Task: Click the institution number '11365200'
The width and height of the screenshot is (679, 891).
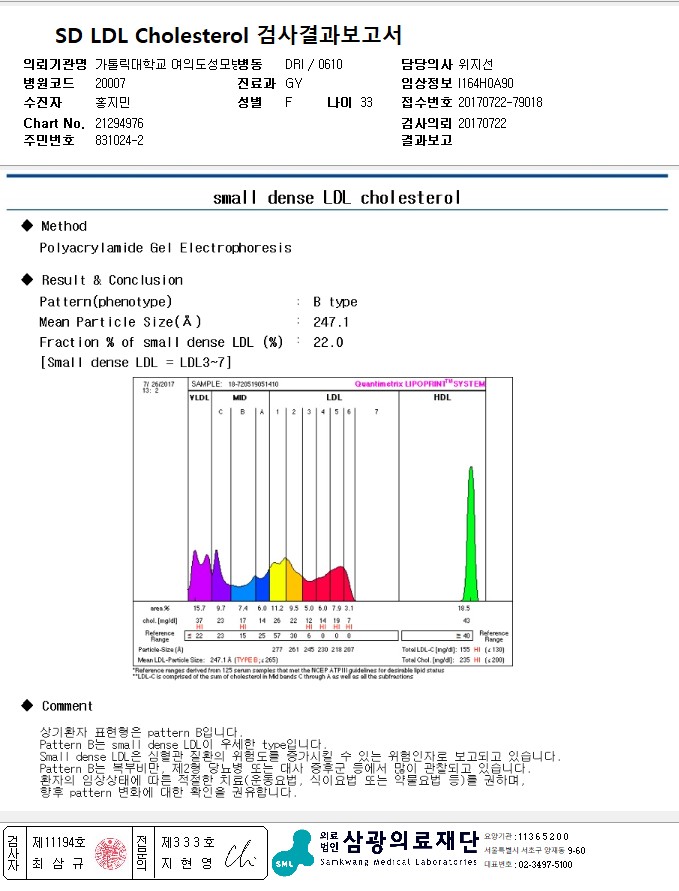Action: tap(543, 836)
